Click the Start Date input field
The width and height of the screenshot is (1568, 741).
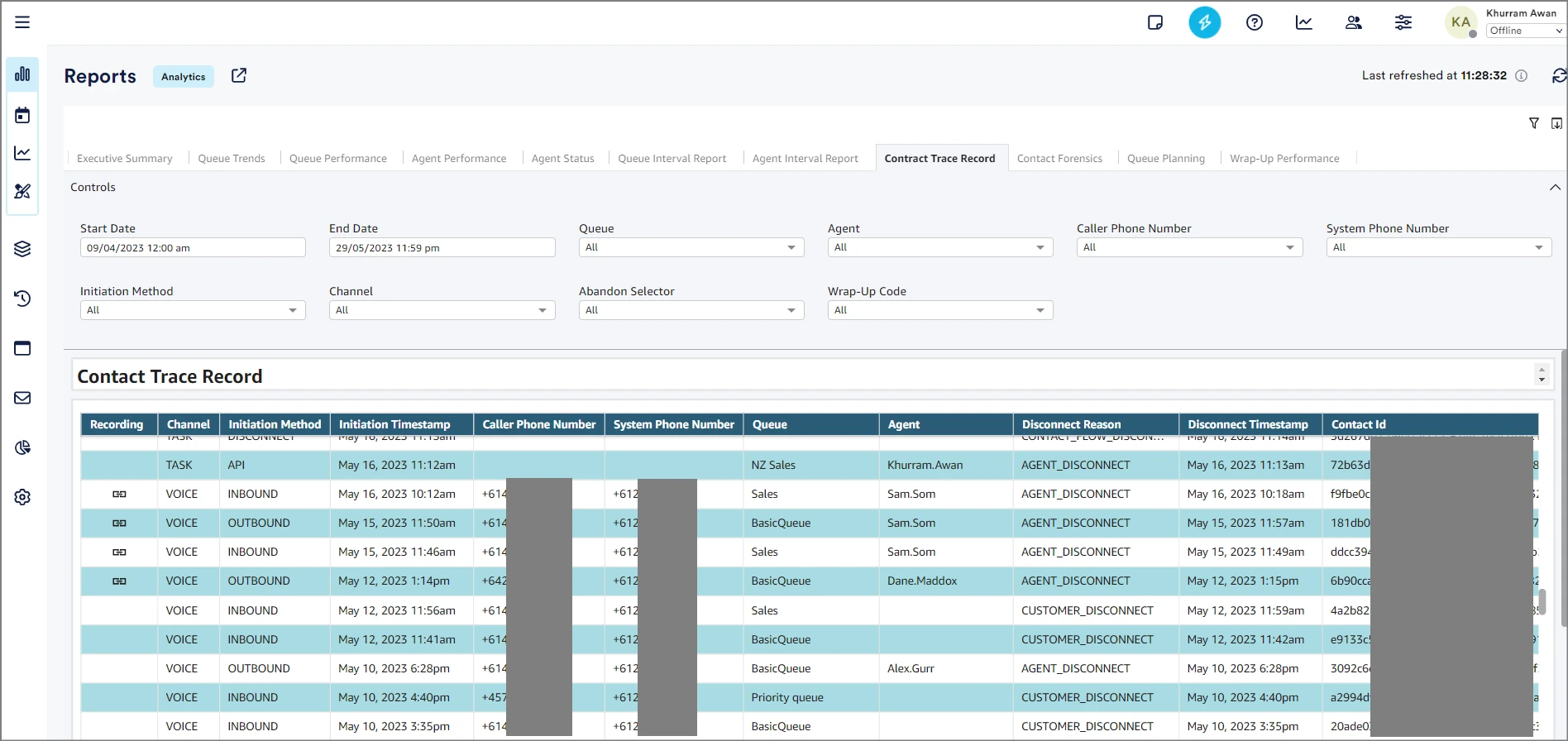pos(192,248)
